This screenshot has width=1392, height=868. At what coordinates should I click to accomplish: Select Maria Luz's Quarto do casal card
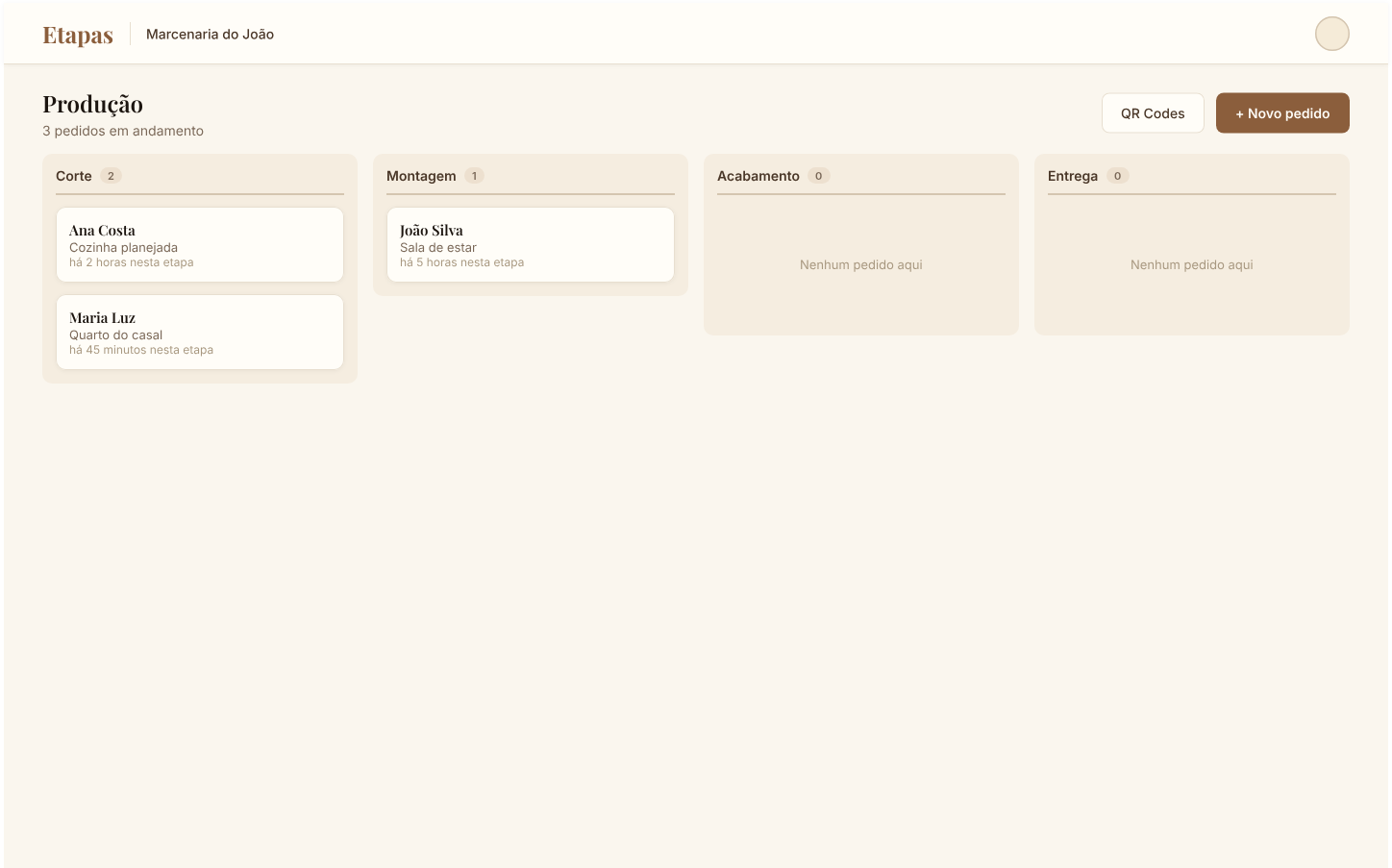click(199, 332)
